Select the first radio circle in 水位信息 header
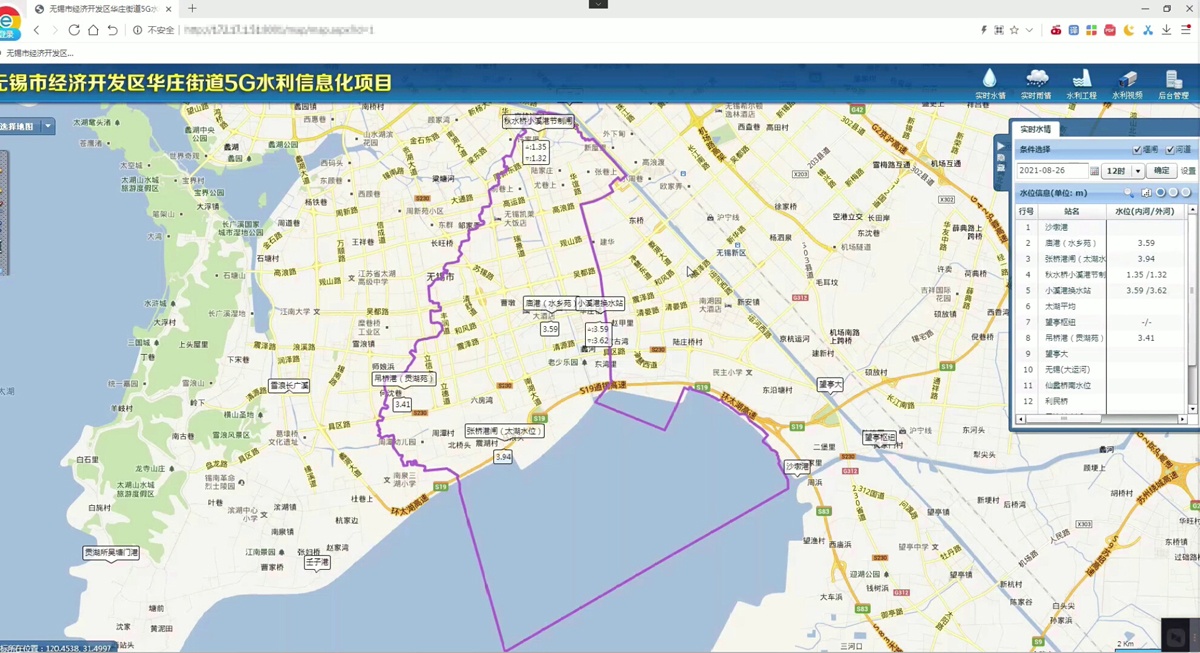This screenshot has height=653, width=1200. pyautogui.click(x=1160, y=192)
